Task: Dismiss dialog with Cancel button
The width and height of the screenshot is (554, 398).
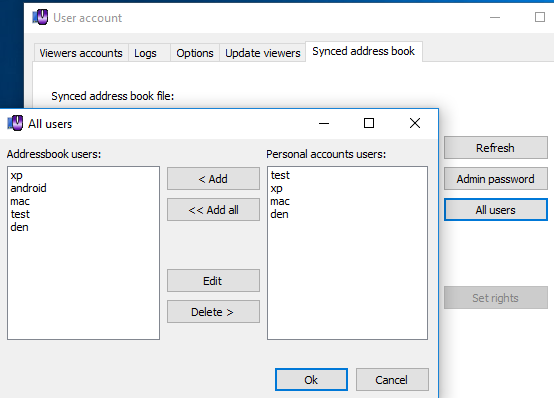Action: pyautogui.click(x=392, y=380)
